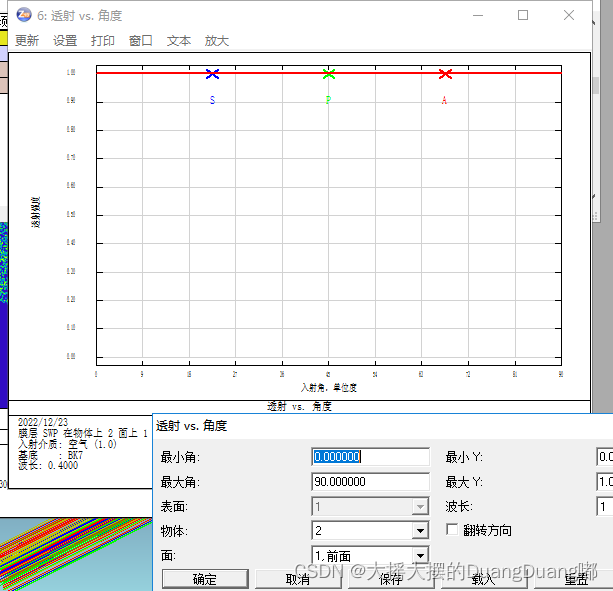Open the 文本 menu
The height and width of the screenshot is (591, 613).
179,40
